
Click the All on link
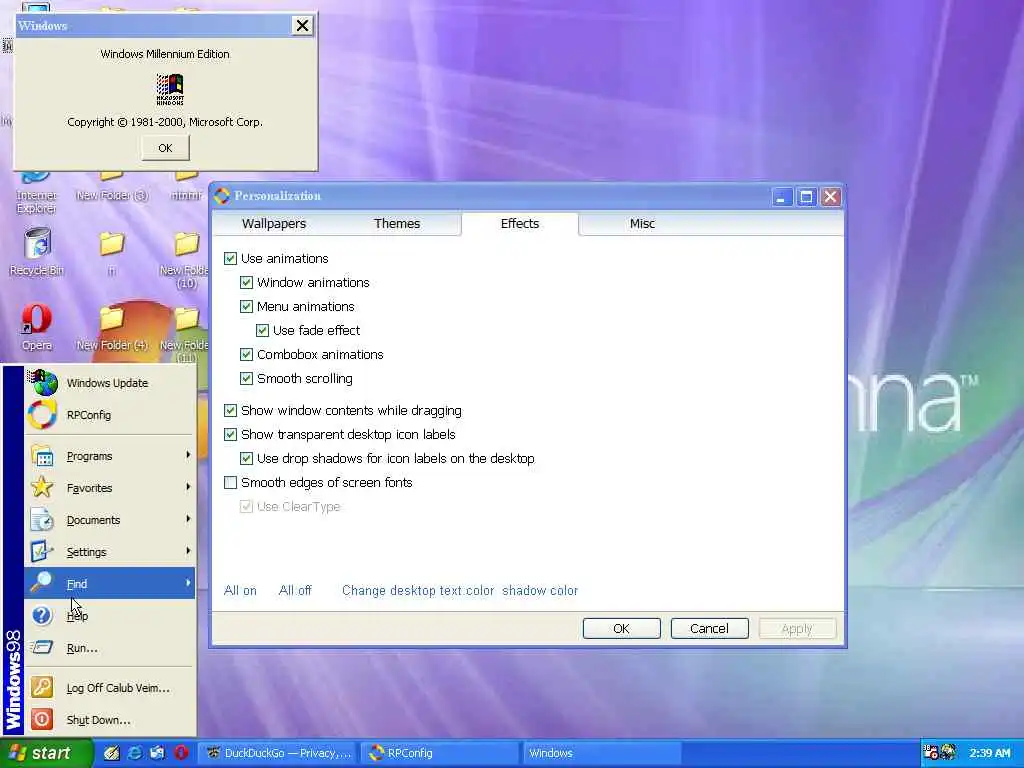coord(240,591)
